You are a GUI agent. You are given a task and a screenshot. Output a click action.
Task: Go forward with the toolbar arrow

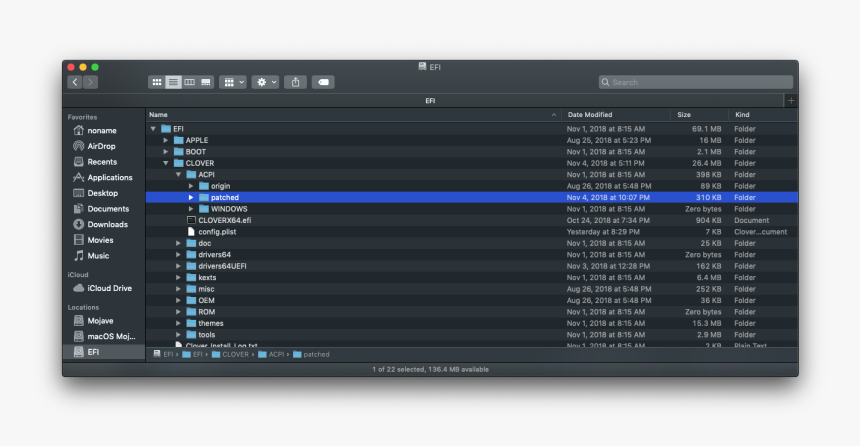pos(90,82)
